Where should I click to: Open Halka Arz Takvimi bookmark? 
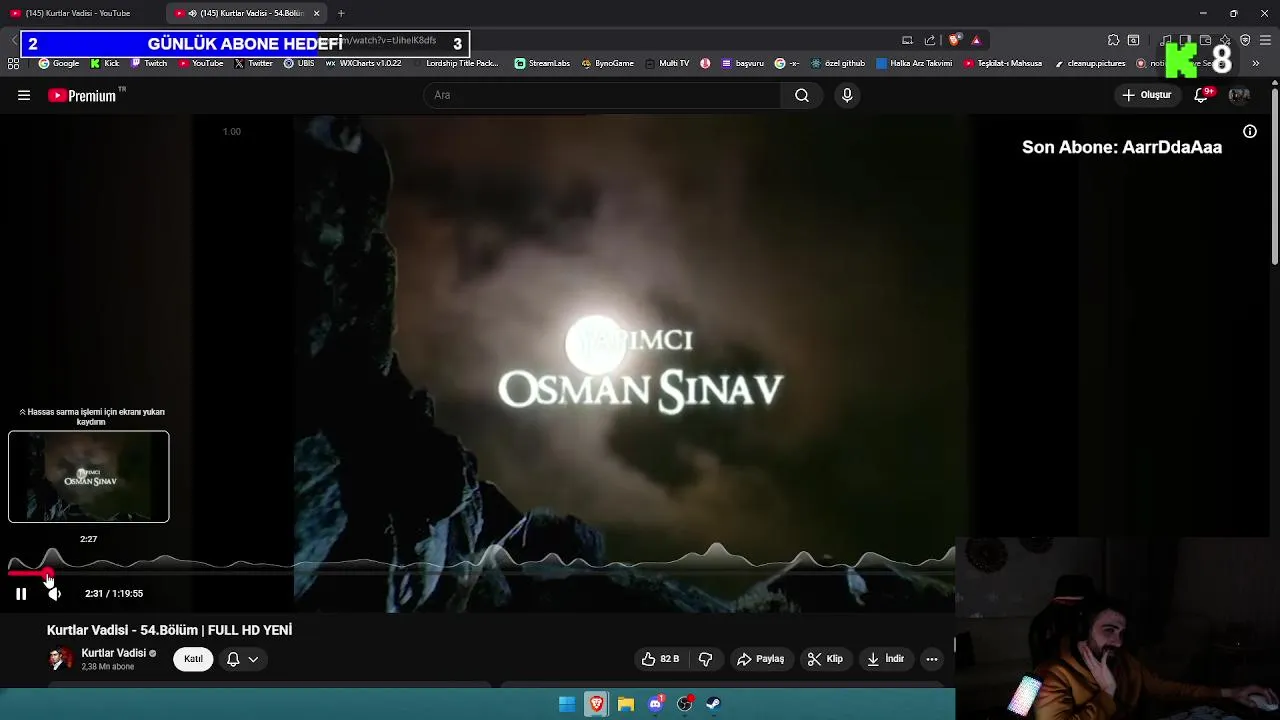[x=914, y=63]
